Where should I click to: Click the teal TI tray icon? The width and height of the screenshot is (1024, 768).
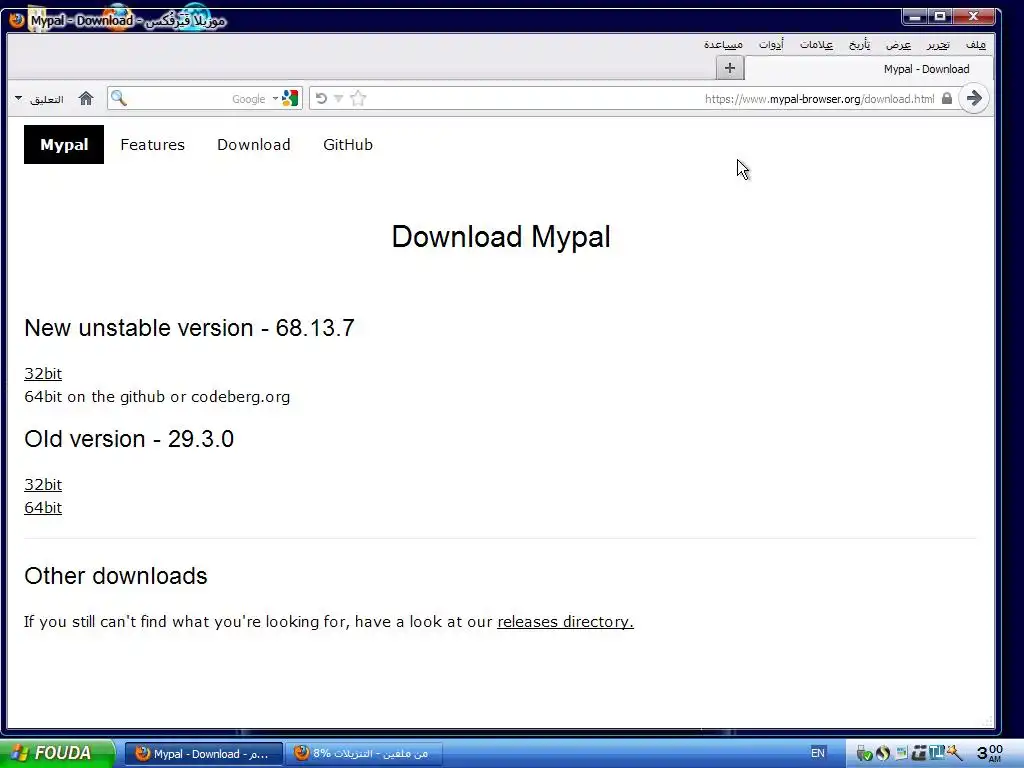pyautogui.click(x=936, y=753)
